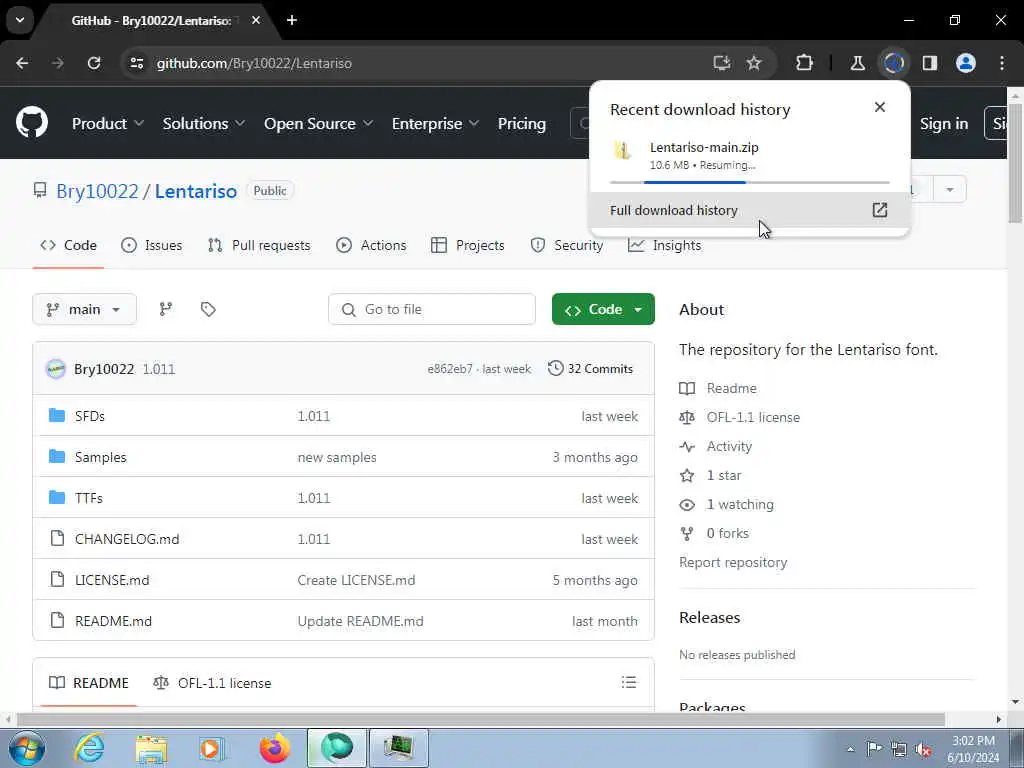Image resolution: width=1024 pixels, height=768 pixels.
Task: Bookmark this page with star icon
Action: point(754,63)
